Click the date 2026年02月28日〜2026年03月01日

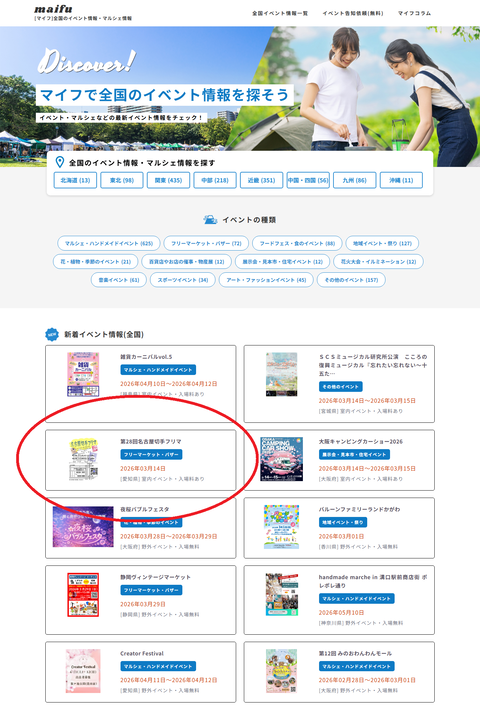click(x=367, y=680)
